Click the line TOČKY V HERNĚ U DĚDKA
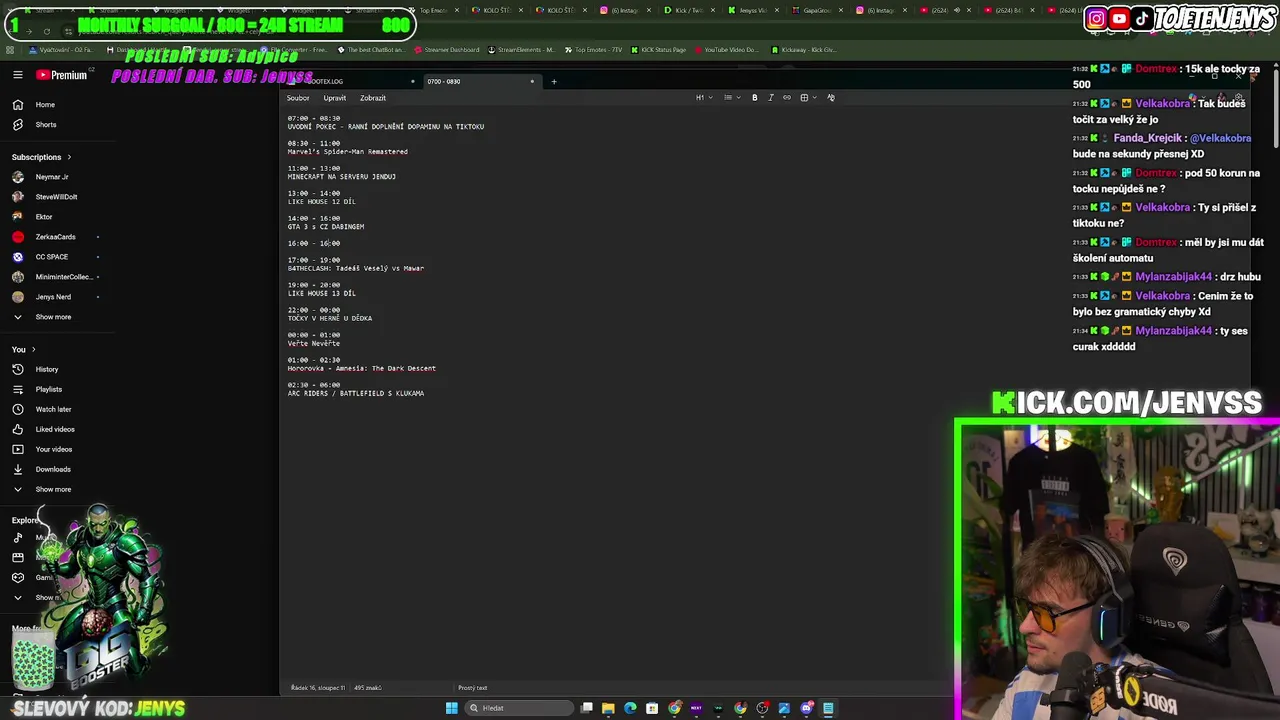 click(x=330, y=318)
